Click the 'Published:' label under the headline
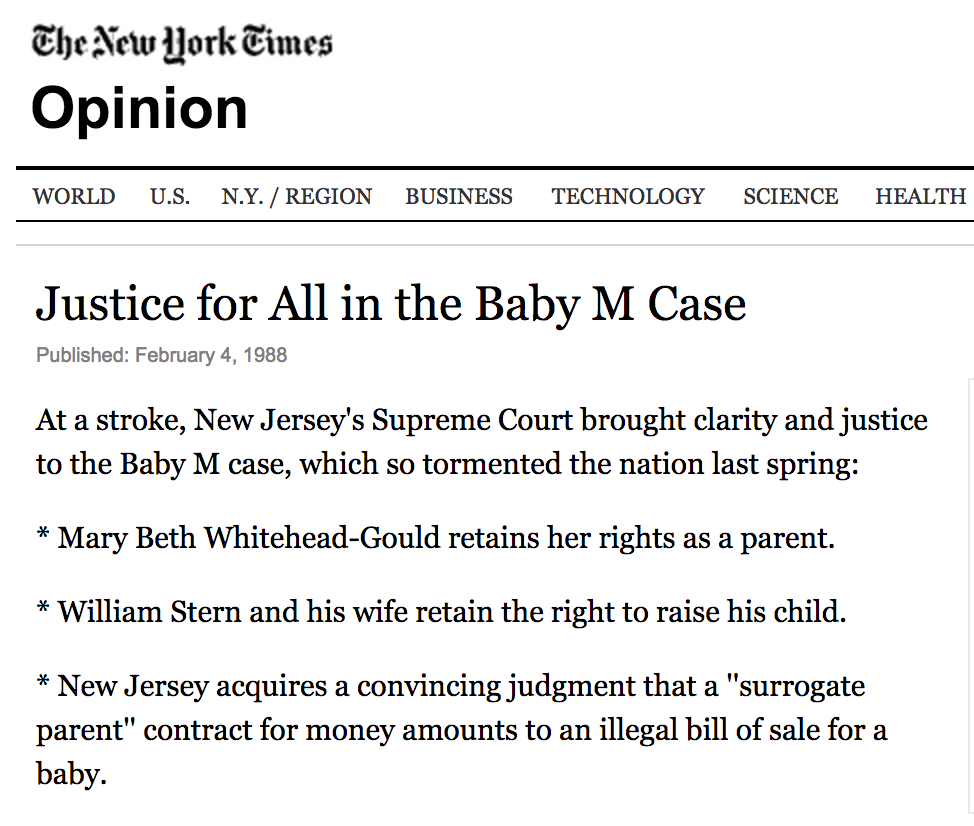 [x=82, y=355]
